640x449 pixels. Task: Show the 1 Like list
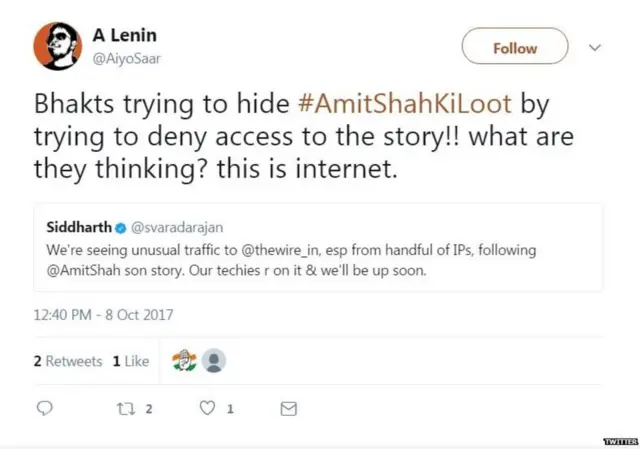pyautogui.click(x=131, y=361)
